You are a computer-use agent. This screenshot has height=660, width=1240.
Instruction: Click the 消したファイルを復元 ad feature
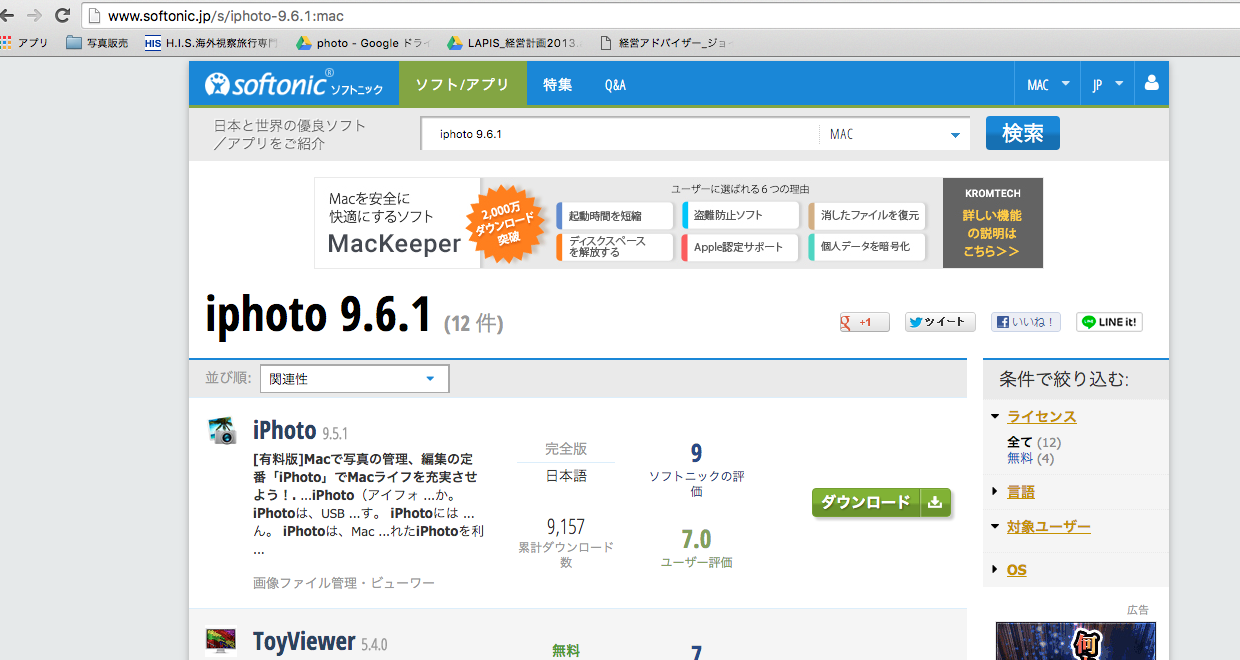867,216
